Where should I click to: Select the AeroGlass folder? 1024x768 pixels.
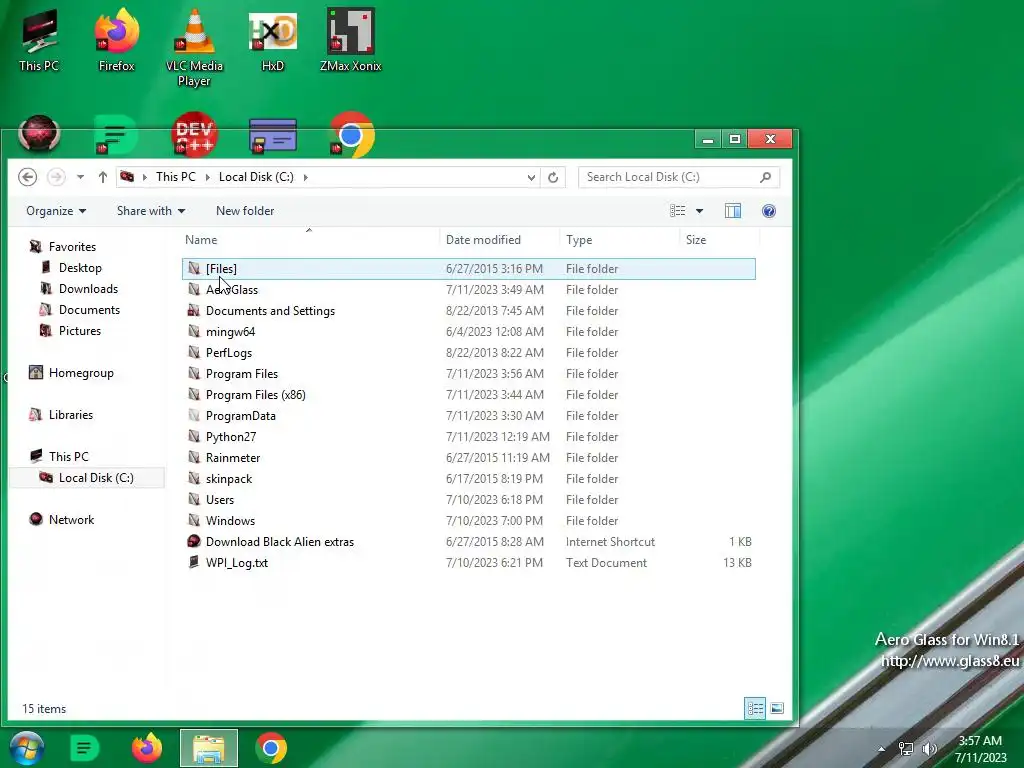coord(468,290)
